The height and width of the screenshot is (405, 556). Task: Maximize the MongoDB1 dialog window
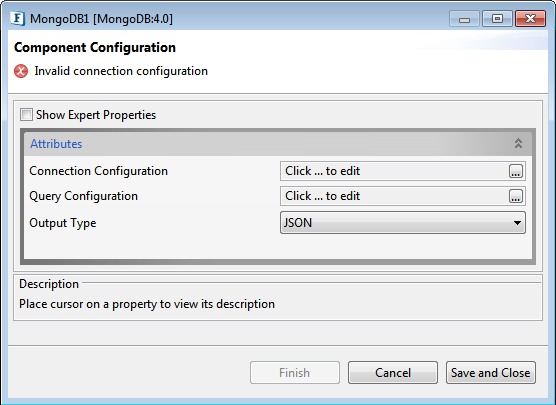[x=497, y=18]
